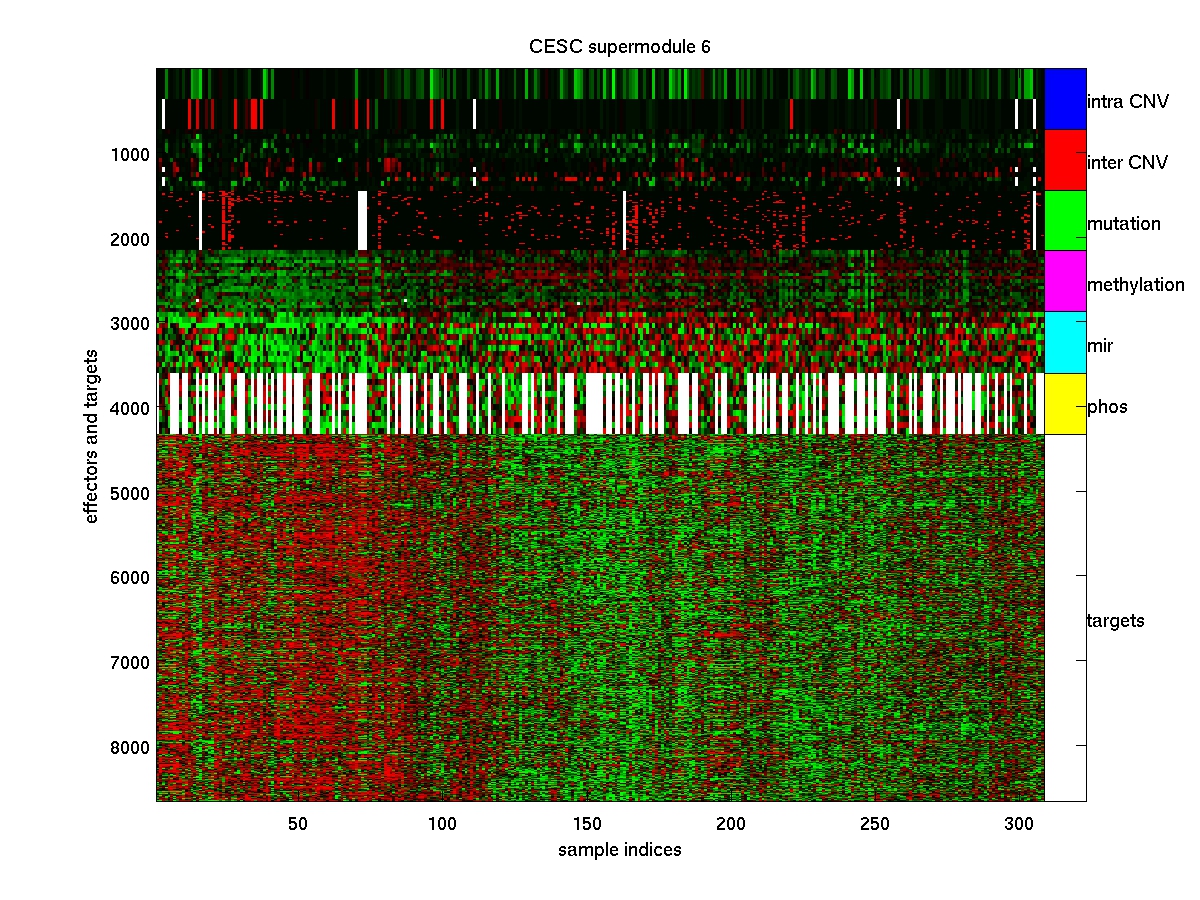Click x-axis tick label 250
Image resolution: width=1200 pixels, height=900 pixels.
875,824
